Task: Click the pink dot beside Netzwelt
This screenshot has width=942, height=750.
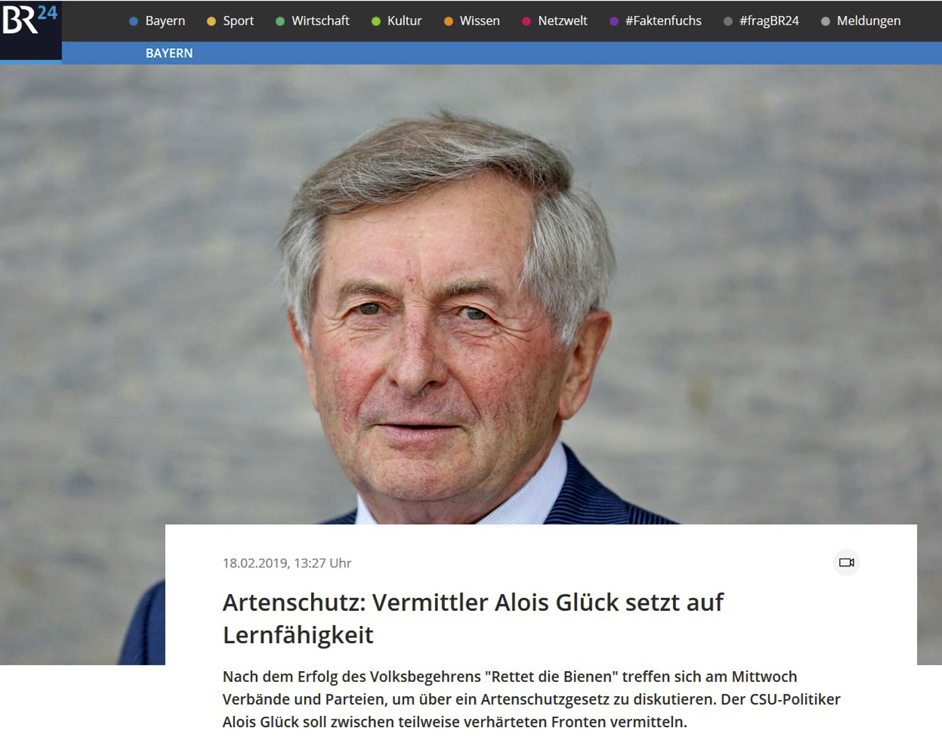Action: tap(526, 21)
